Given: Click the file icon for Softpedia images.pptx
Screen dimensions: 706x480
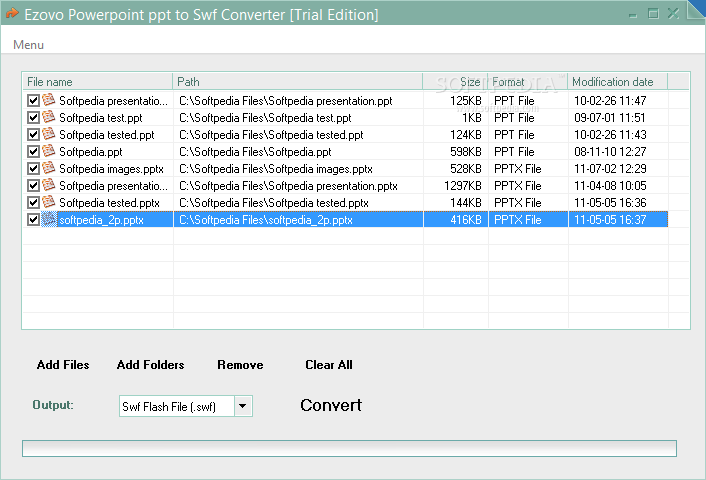Looking at the screenshot, I should pos(48,169).
